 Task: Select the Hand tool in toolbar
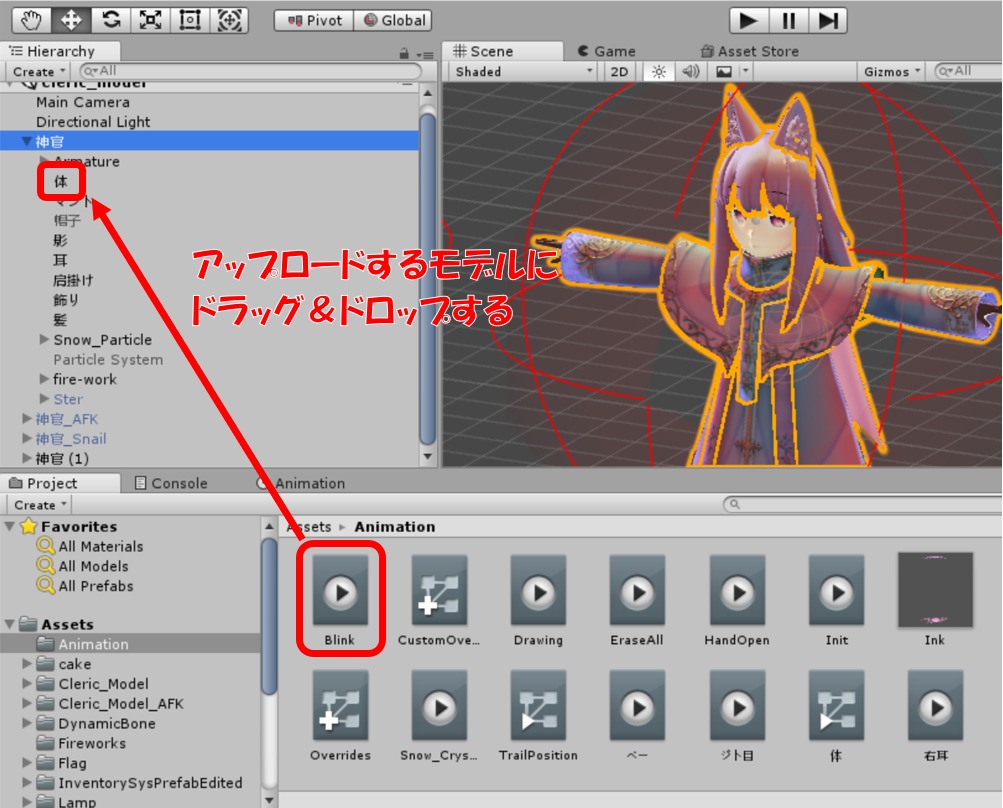(x=31, y=20)
